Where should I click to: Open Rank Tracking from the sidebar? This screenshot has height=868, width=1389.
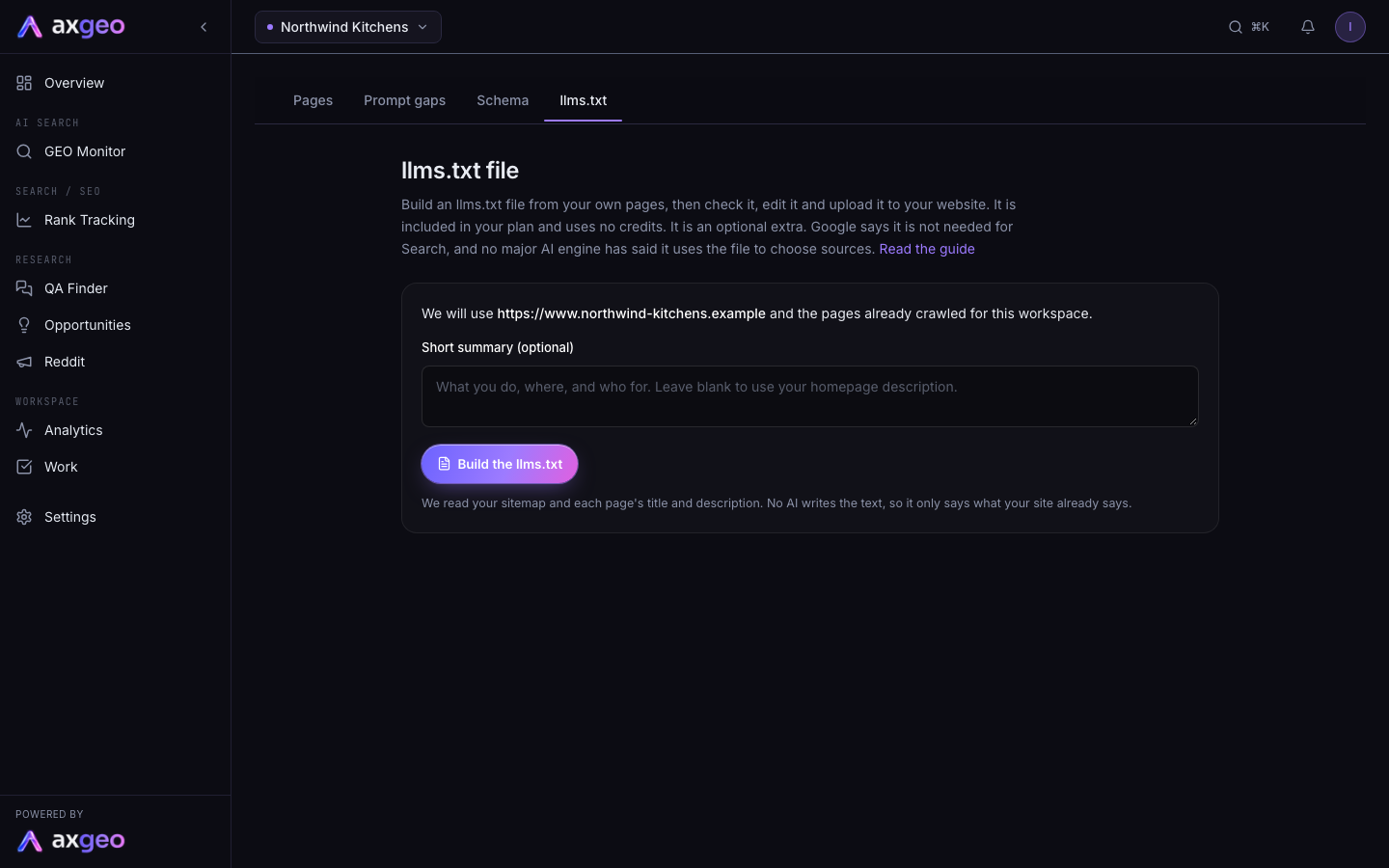click(x=116, y=220)
